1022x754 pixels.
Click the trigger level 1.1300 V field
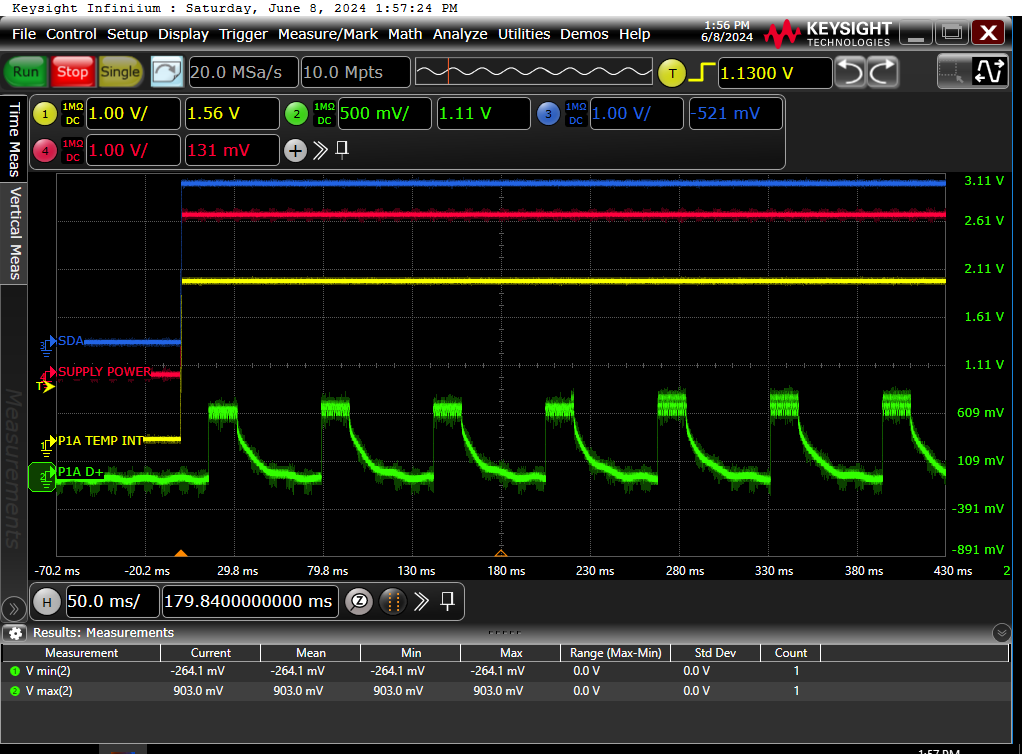point(775,72)
